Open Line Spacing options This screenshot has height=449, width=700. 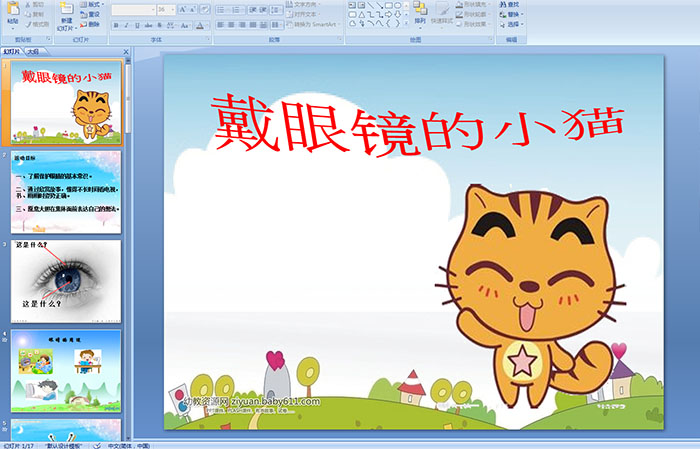click(276, 10)
